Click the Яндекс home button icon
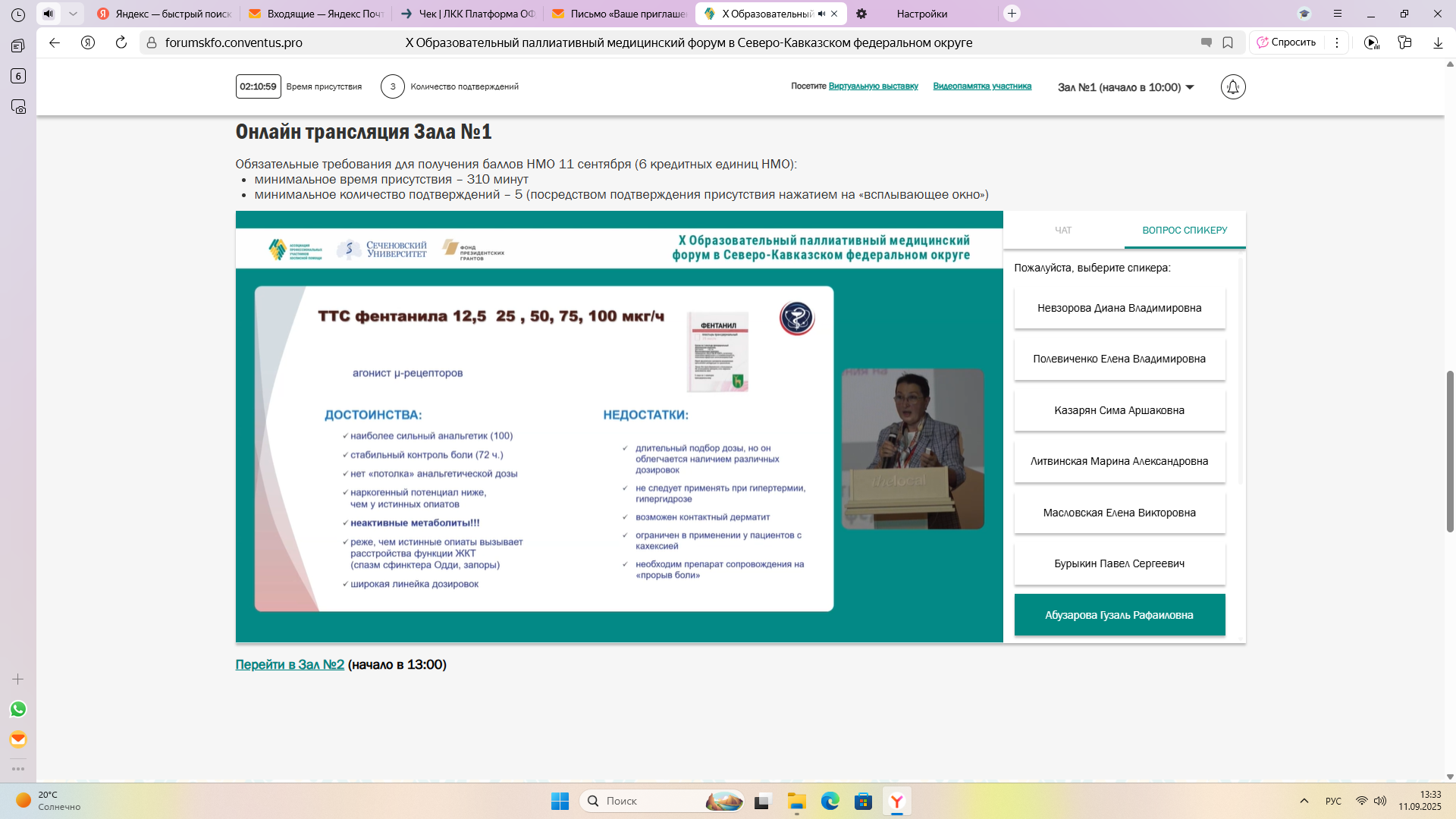This screenshot has height=819, width=1456. pyautogui.click(x=88, y=42)
